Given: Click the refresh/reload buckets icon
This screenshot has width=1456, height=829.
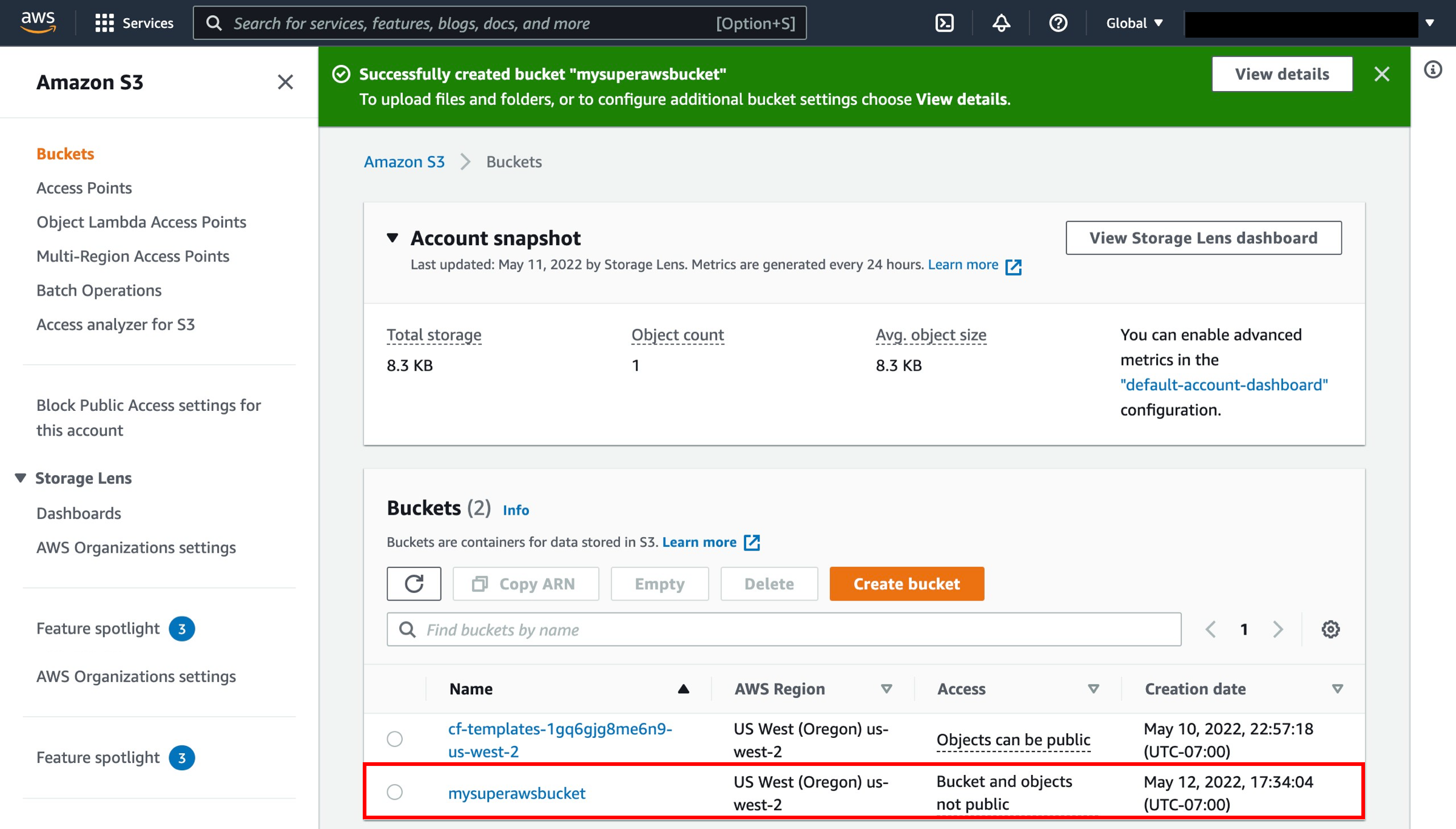Looking at the screenshot, I should (x=413, y=583).
